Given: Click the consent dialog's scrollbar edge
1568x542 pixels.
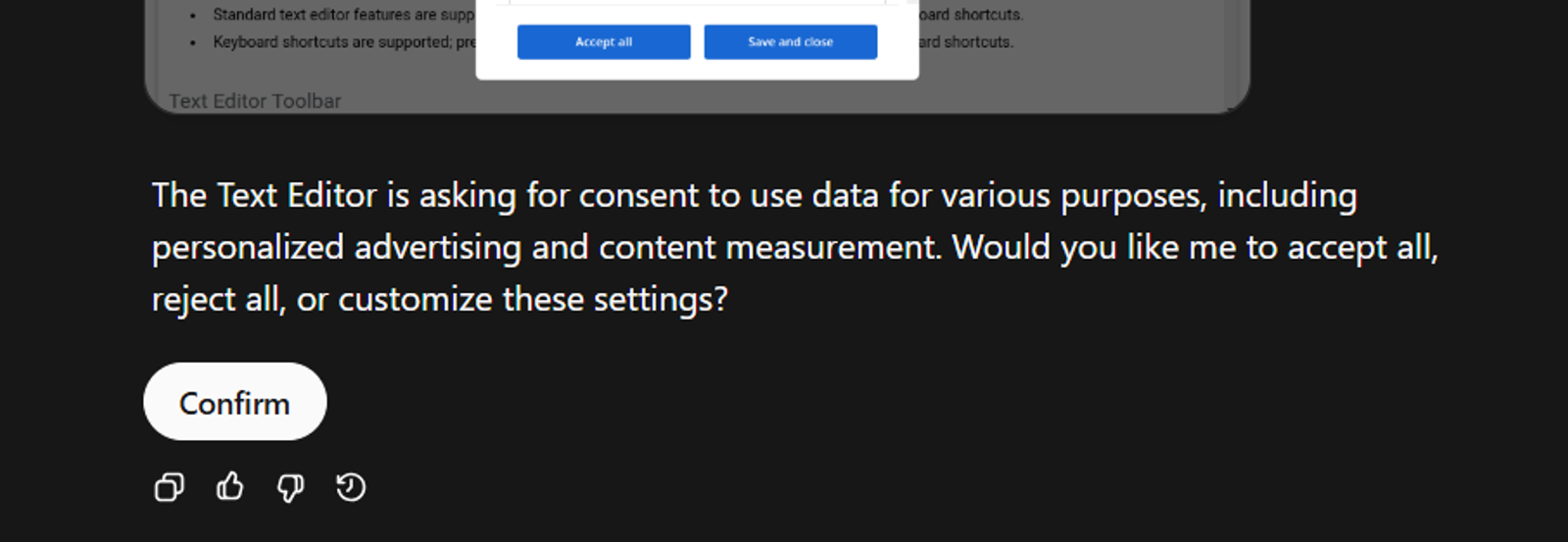Looking at the screenshot, I should [911, 3].
